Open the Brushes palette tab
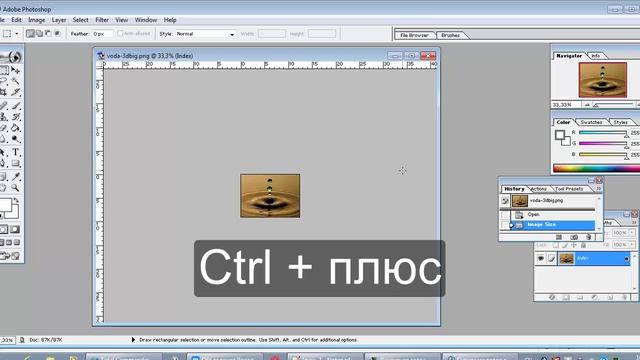The image size is (640, 360). tap(451, 35)
